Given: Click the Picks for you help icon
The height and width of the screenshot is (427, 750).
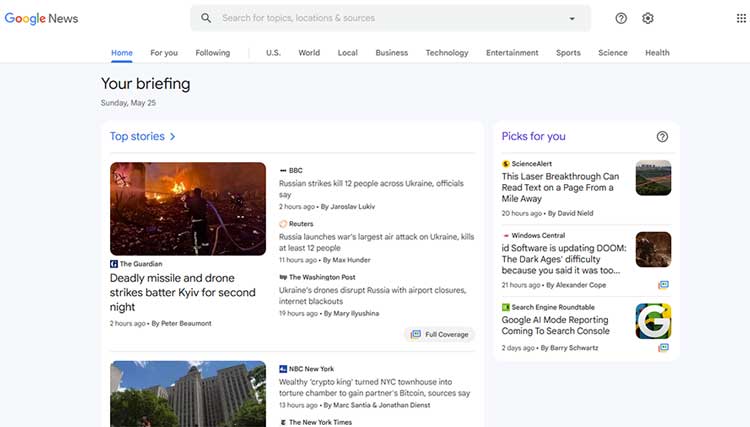Looking at the screenshot, I should pos(662,137).
